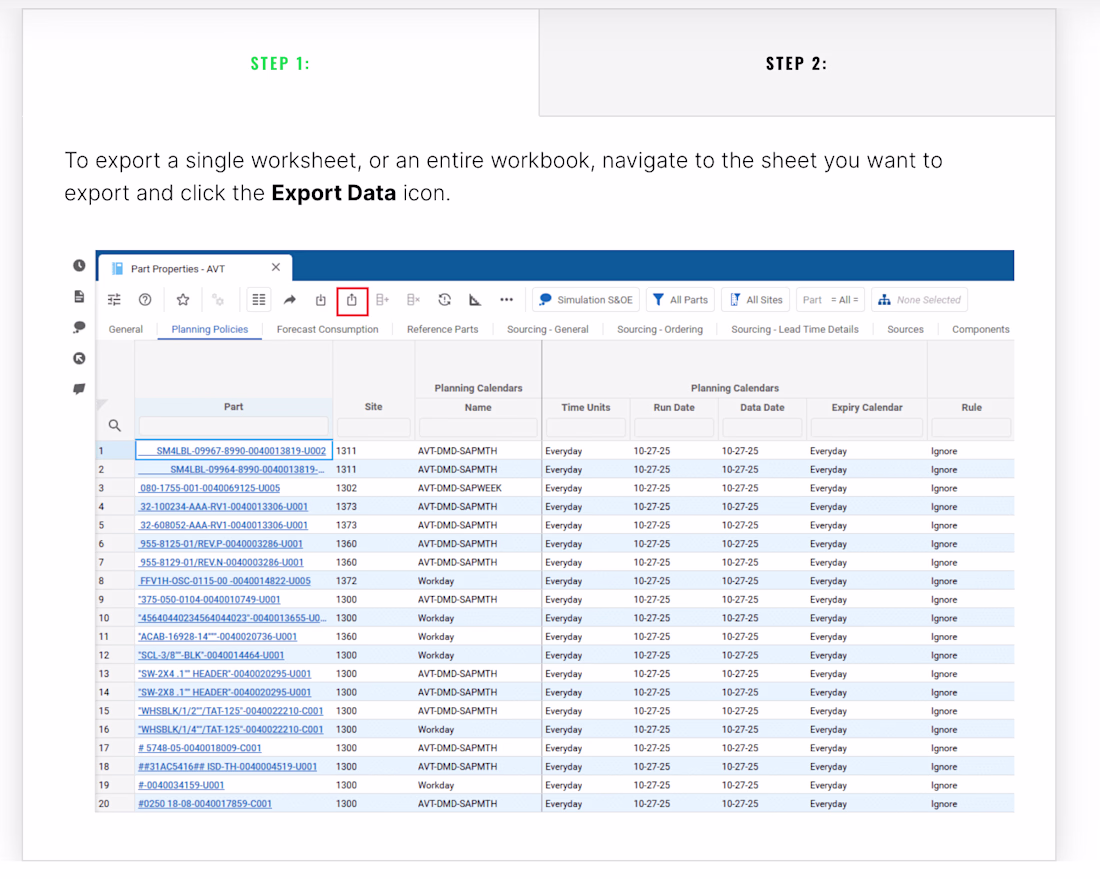Open part link #0250 18-08-0040017859-C001
The width and height of the screenshot is (1100, 879).
click(205, 804)
